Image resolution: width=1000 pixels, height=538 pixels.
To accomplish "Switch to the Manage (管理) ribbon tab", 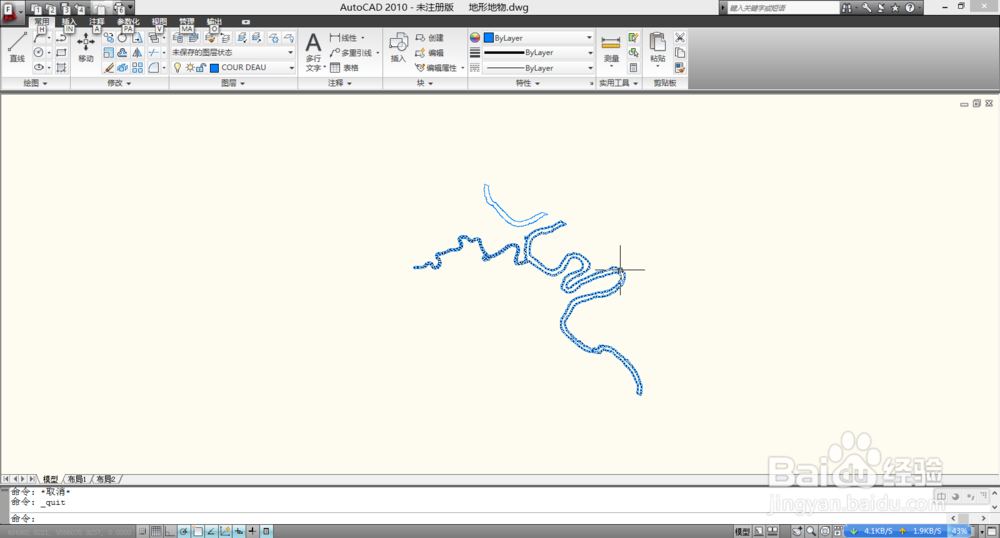I will pos(186,22).
